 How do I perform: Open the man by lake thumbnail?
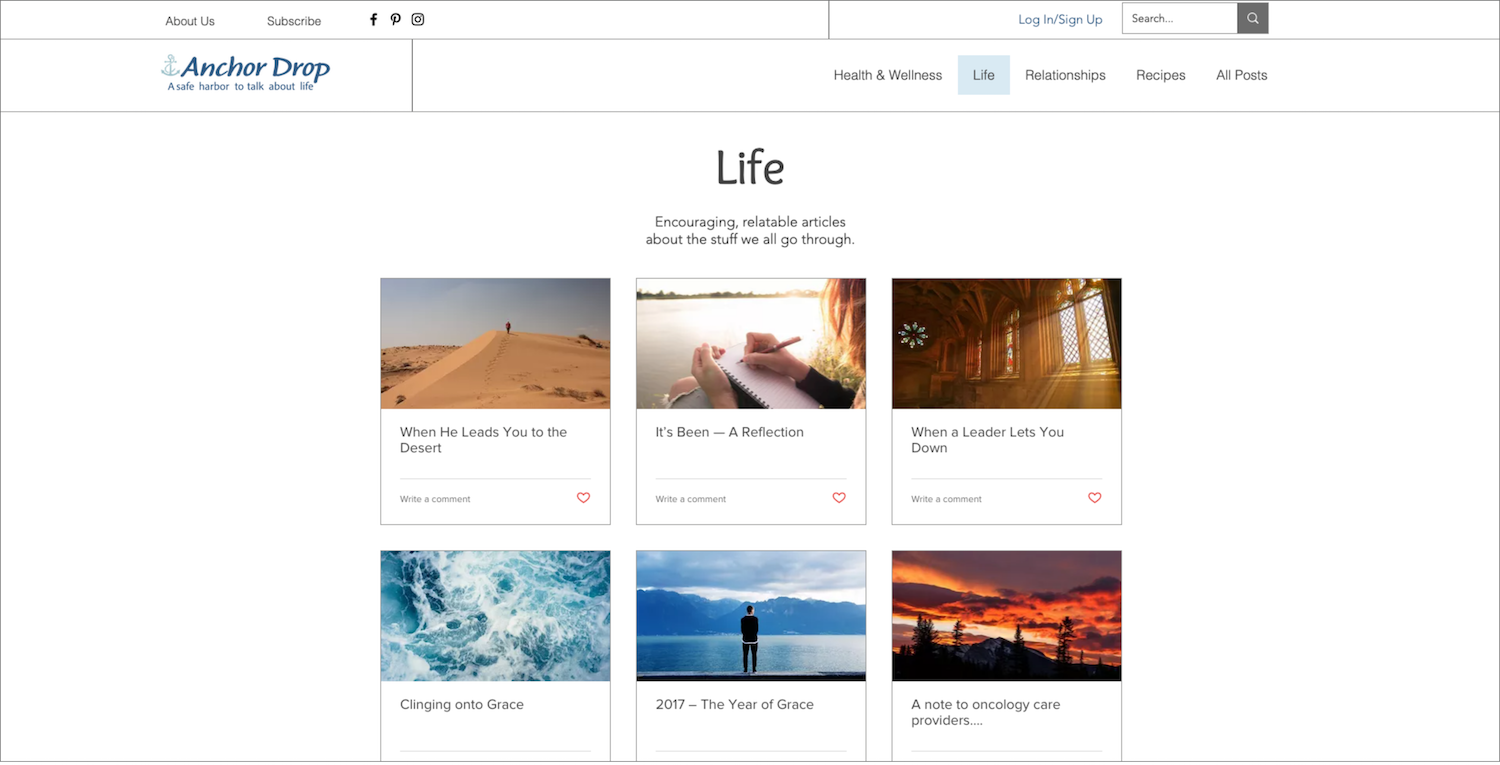[x=751, y=616]
